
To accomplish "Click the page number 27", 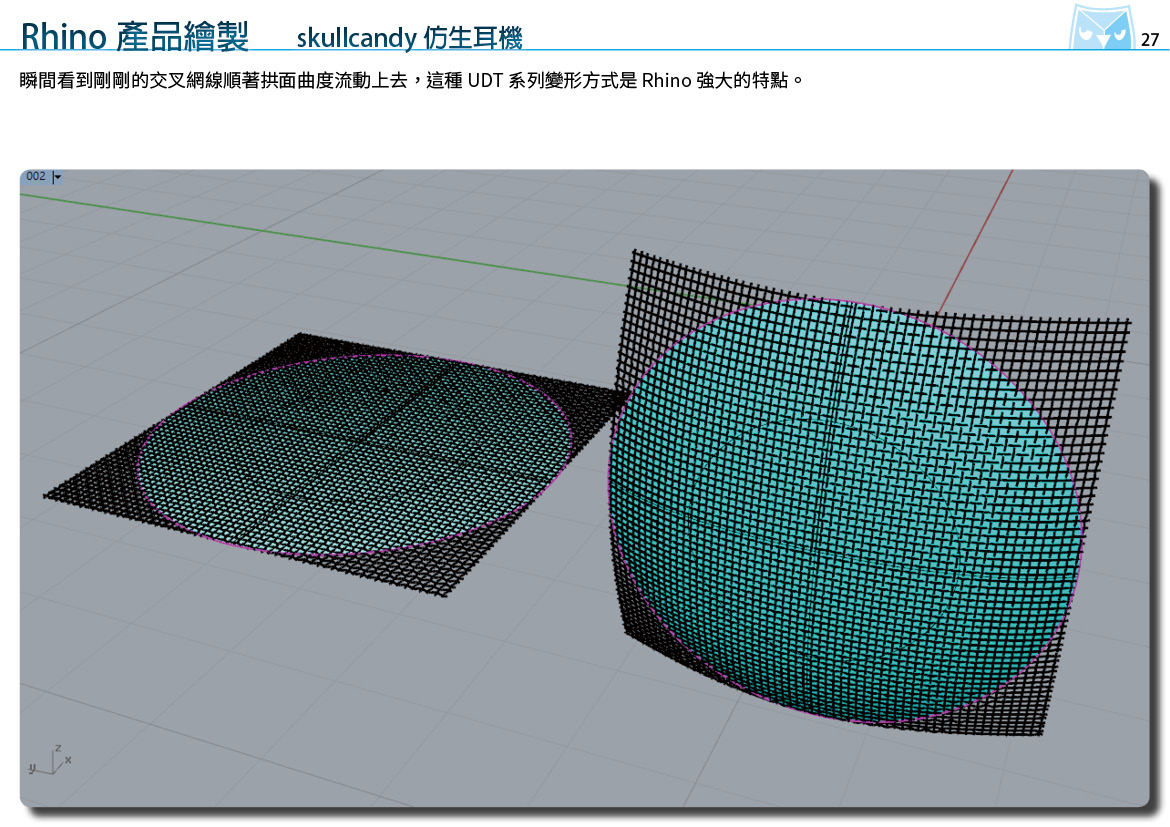I will pyautogui.click(x=1150, y=40).
